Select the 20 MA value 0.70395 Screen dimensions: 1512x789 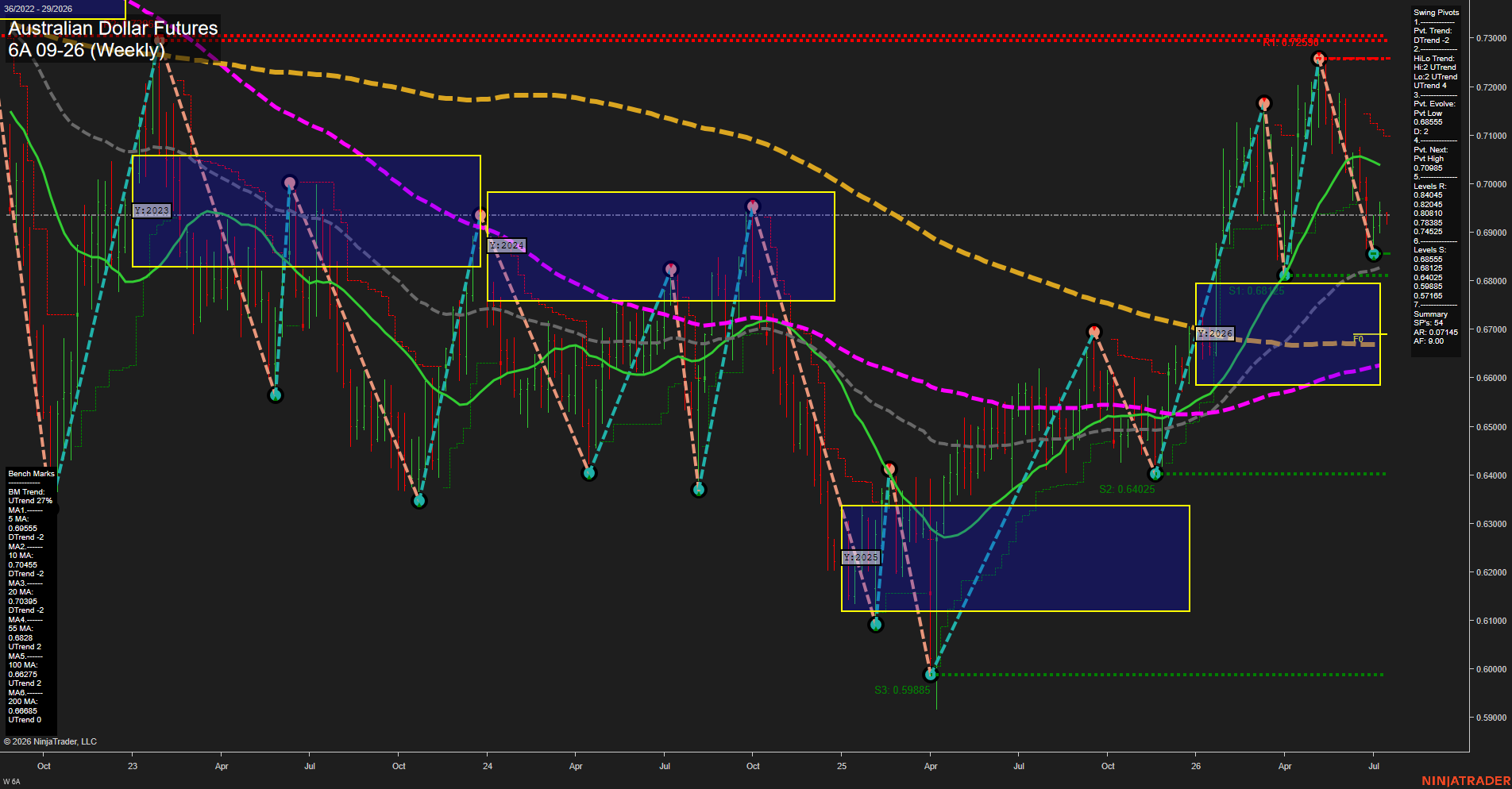pos(23,602)
